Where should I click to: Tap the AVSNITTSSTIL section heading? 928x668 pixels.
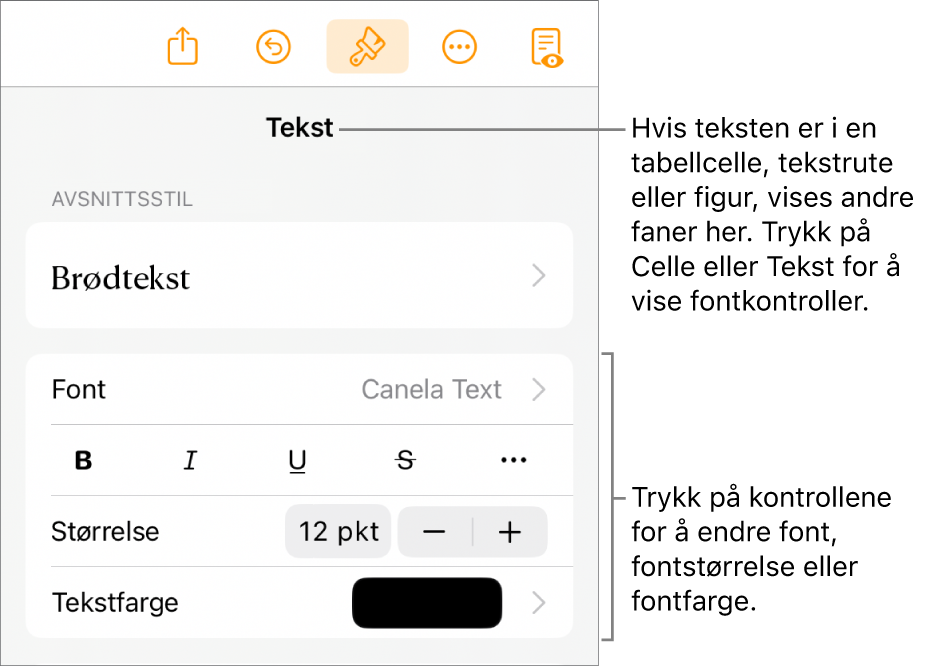(x=122, y=199)
